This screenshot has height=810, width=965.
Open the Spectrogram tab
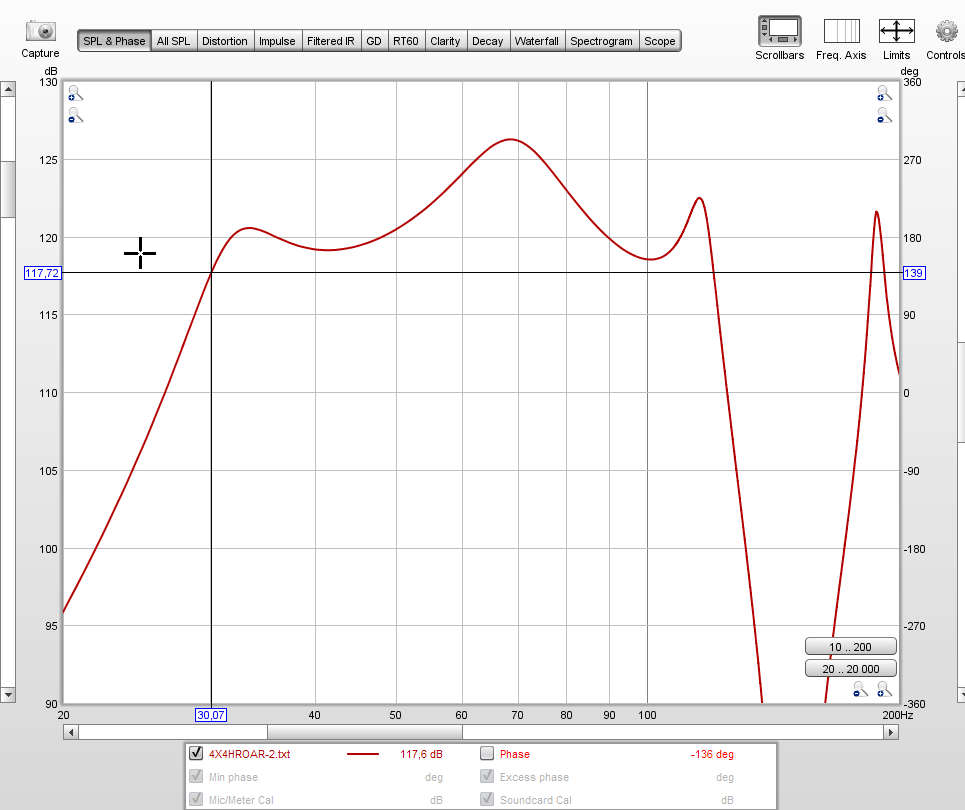coord(601,41)
